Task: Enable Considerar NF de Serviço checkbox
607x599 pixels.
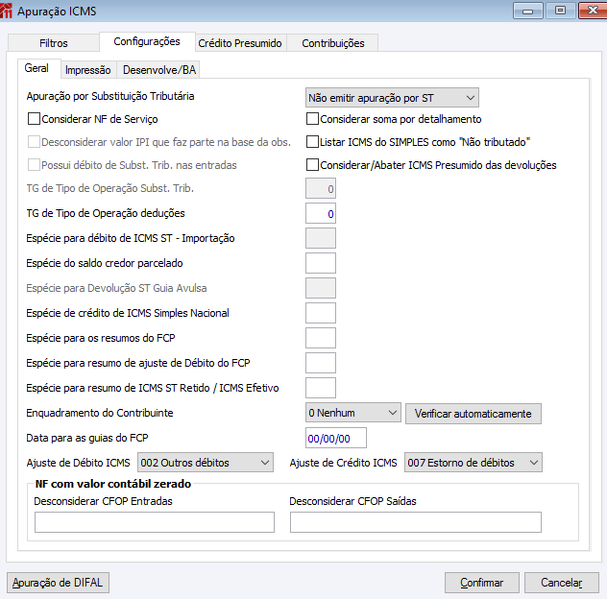Action: point(34,118)
